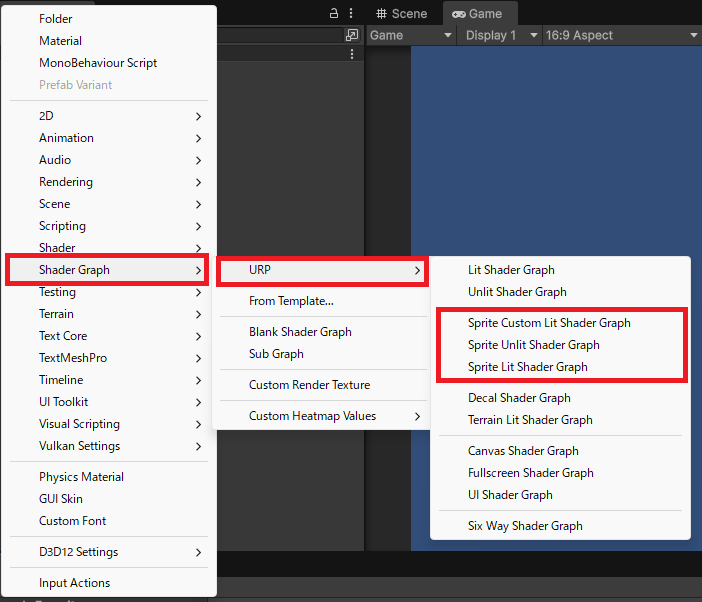
Task: Switch to the Scene tab
Action: click(x=401, y=14)
